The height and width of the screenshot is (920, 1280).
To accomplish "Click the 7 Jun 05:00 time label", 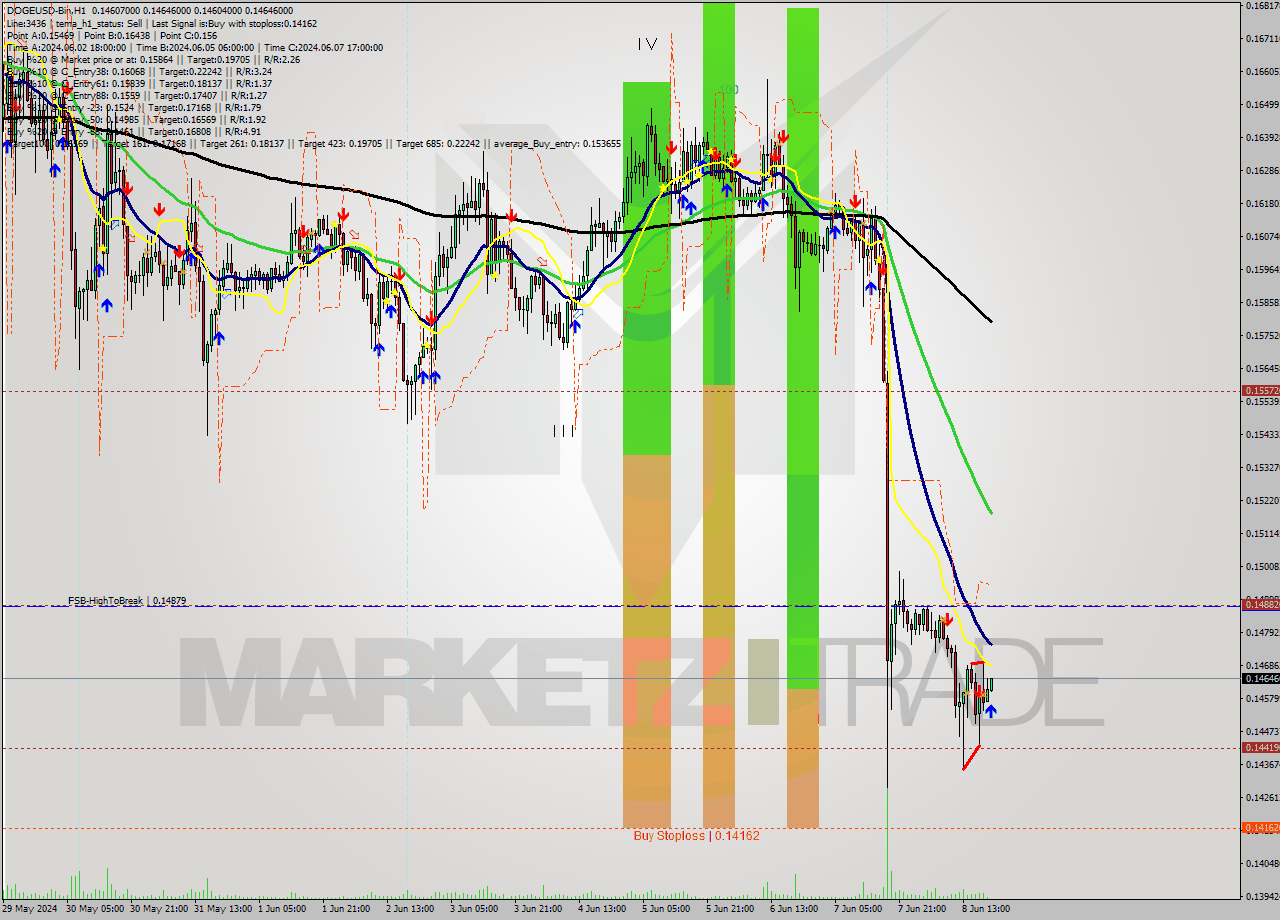I will [858, 909].
